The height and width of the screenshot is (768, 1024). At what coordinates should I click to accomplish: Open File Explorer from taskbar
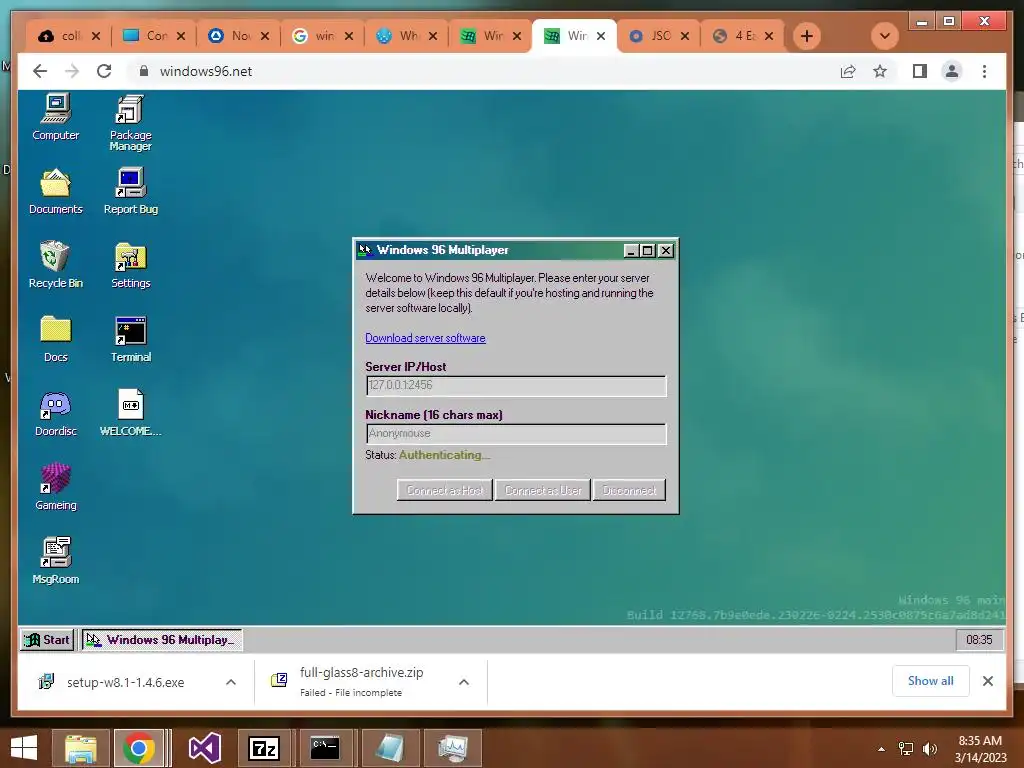(80, 748)
